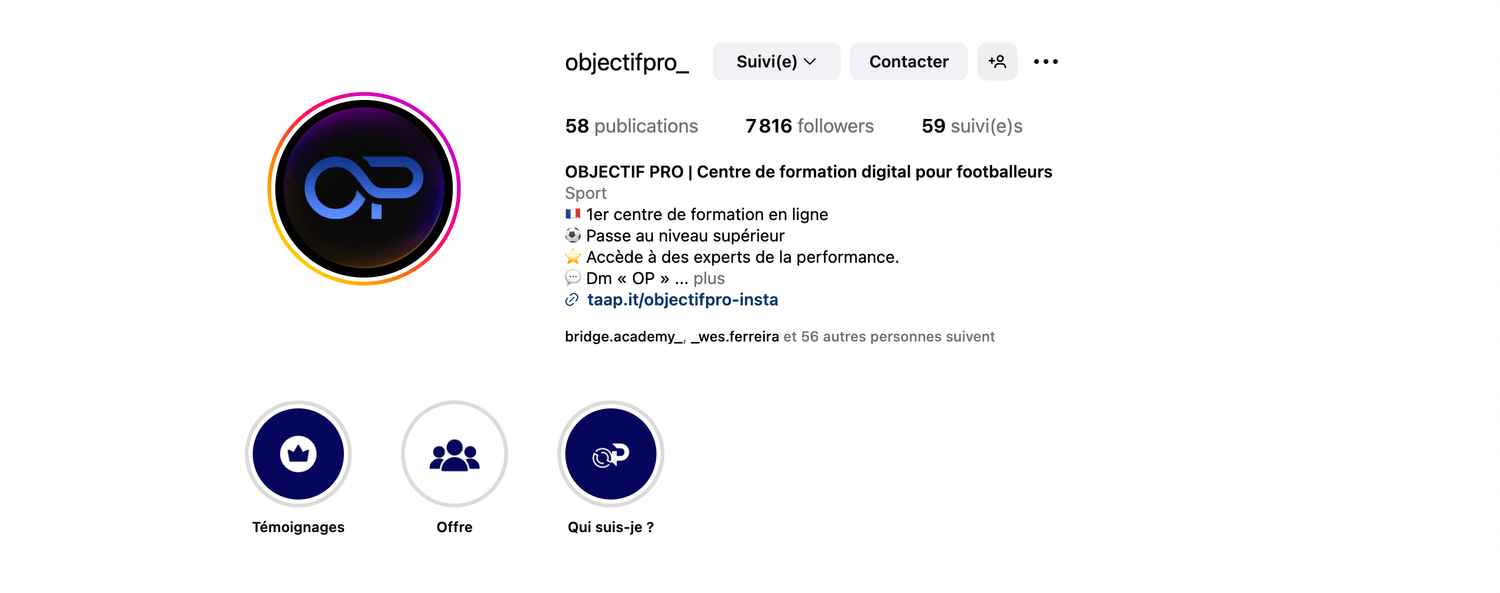
Task: Click the objectifpro_ username heading
Action: [627, 62]
